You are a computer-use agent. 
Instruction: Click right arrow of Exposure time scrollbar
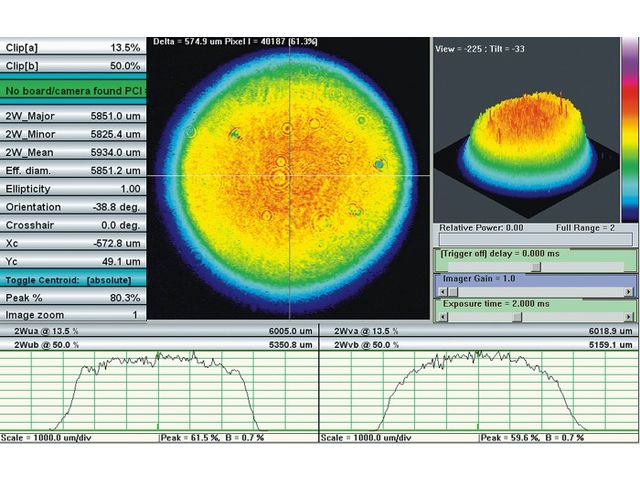[x=629, y=316]
